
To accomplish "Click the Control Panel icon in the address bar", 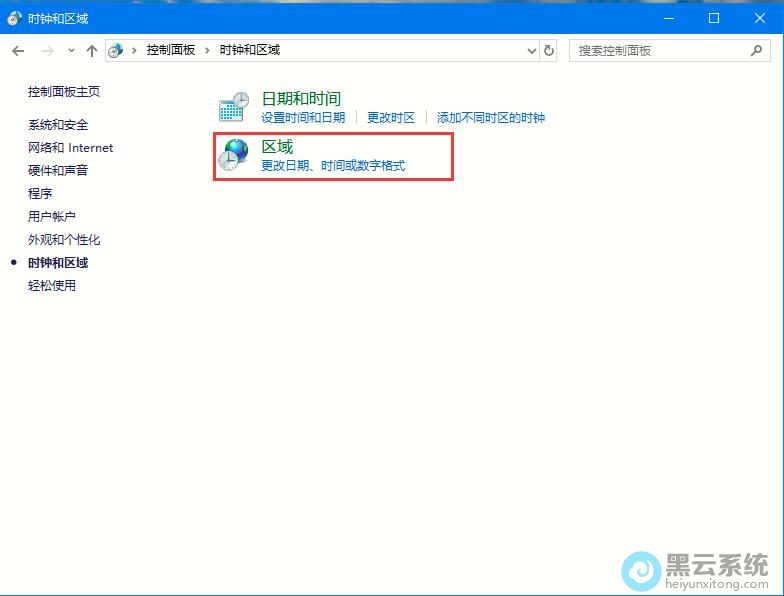I will click(x=116, y=50).
